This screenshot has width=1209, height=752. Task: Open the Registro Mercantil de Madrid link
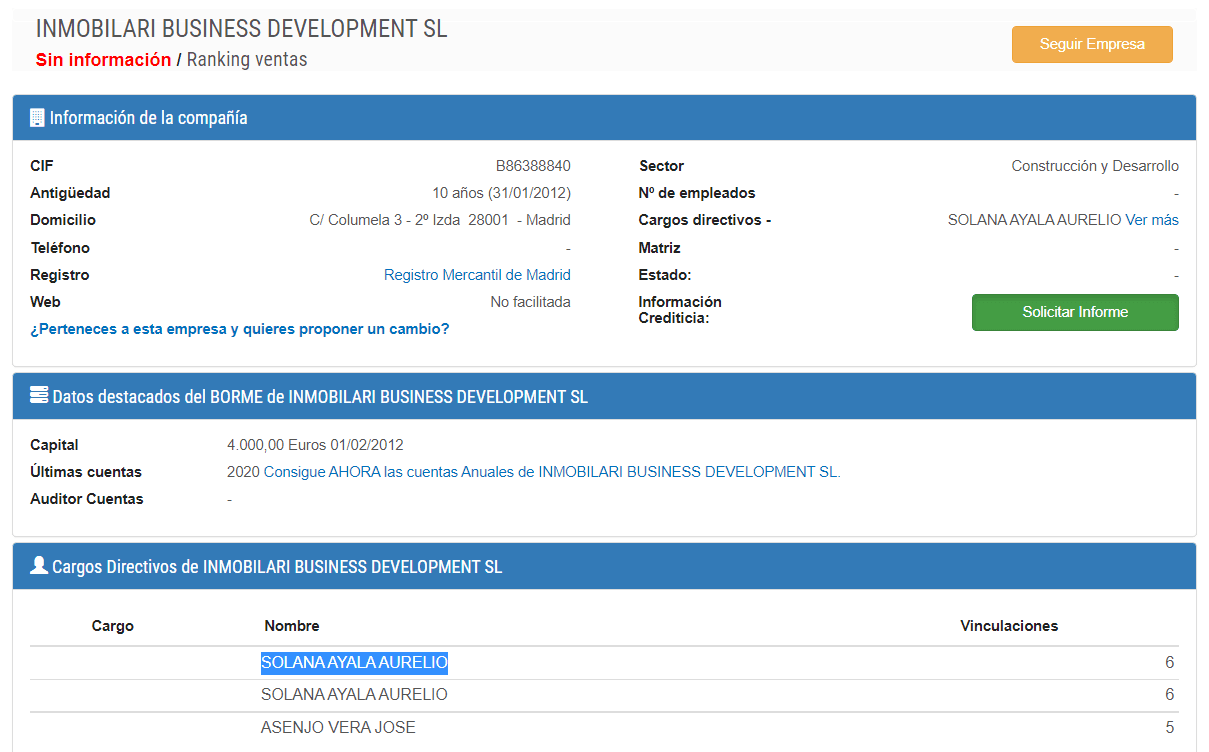click(x=477, y=275)
